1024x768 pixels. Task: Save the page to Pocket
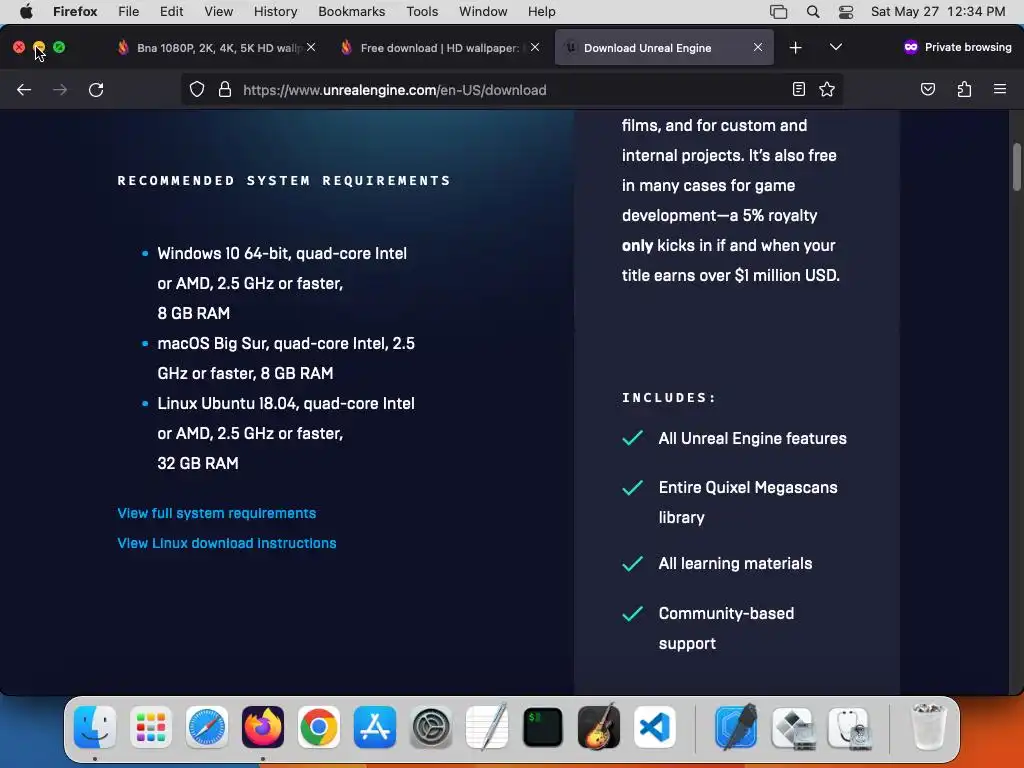(x=927, y=89)
